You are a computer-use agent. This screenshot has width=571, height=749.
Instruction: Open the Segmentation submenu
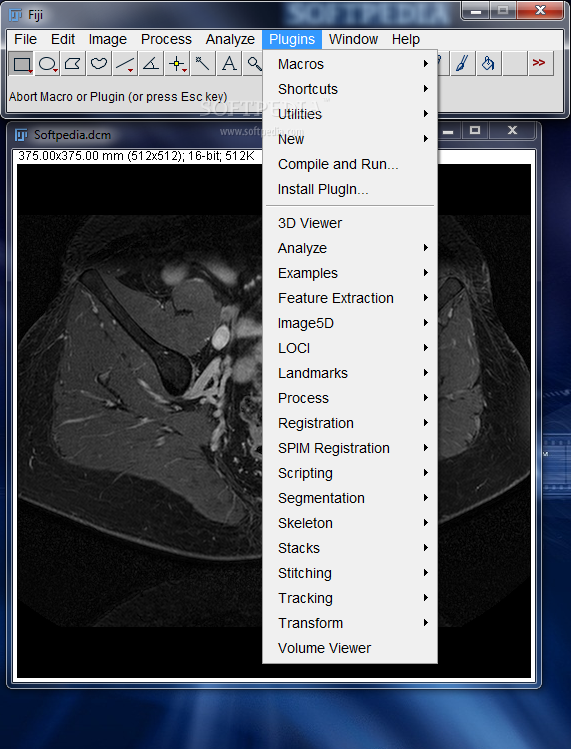(350, 498)
